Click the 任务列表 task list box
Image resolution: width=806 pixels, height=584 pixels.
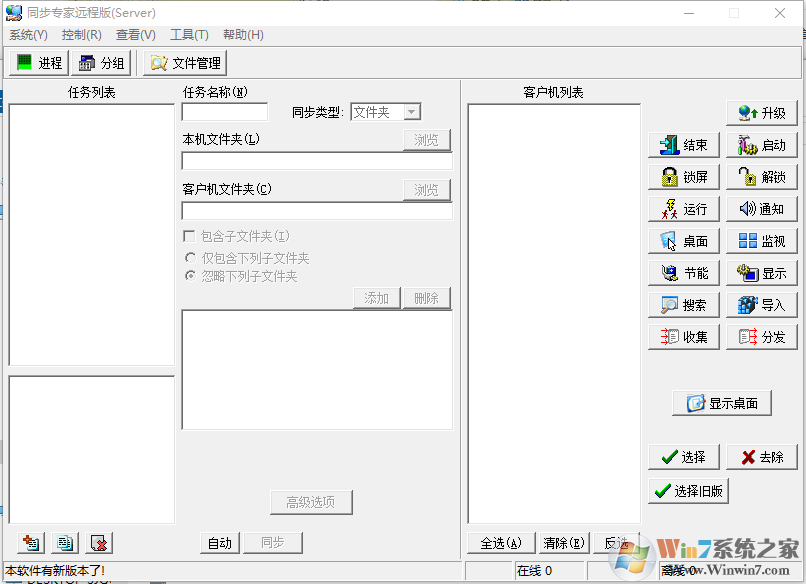(91, 234)
